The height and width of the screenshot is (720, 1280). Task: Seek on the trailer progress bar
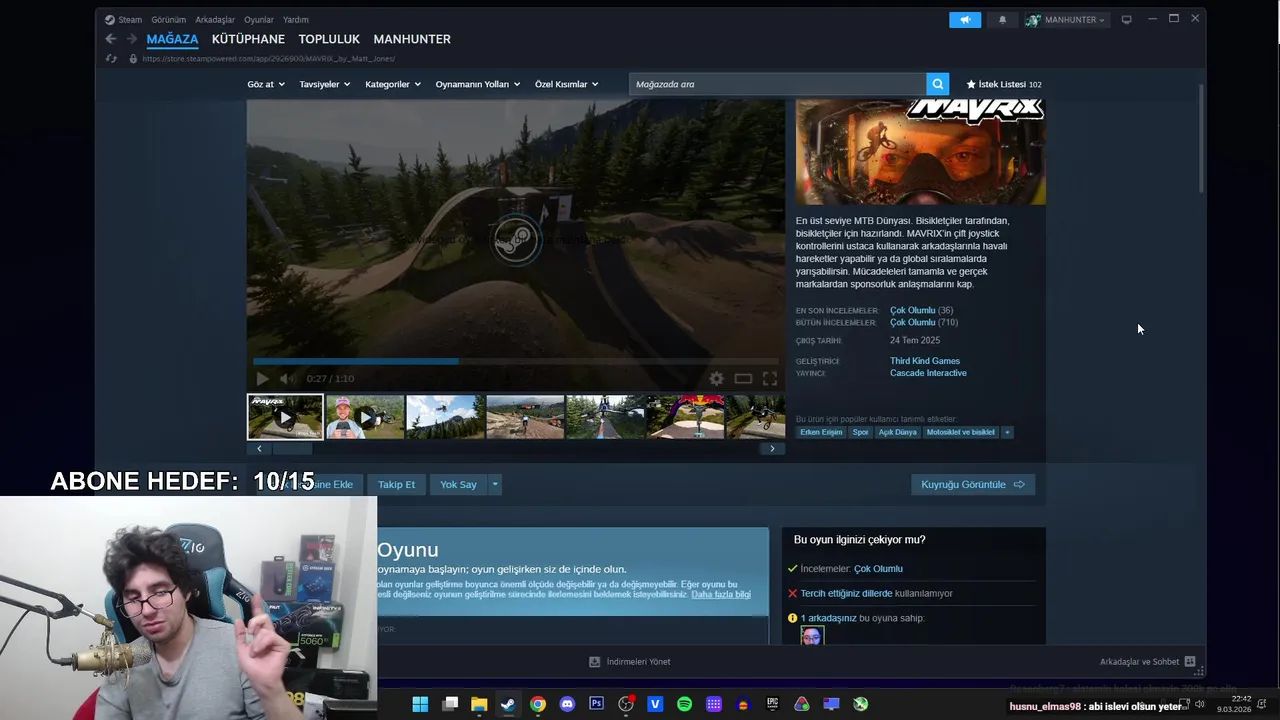(x=516, y=361)
